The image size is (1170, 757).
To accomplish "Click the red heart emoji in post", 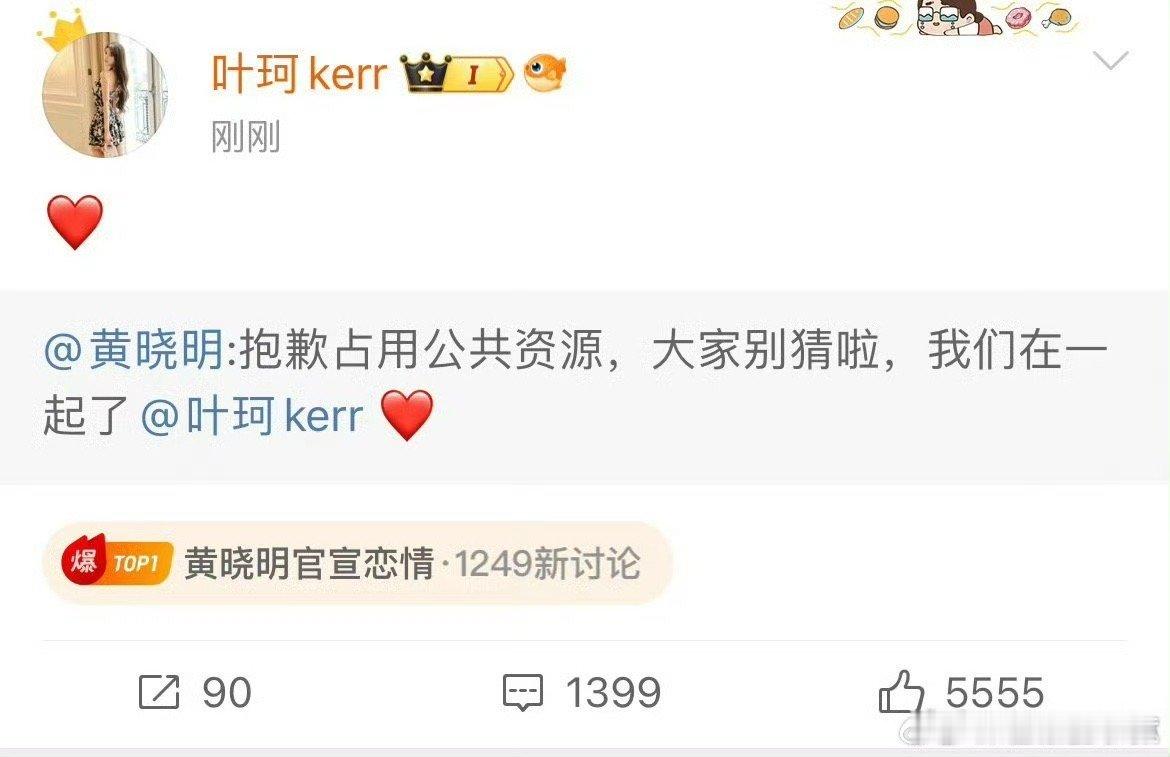I will pyautogui.click(x=75, y=222).
